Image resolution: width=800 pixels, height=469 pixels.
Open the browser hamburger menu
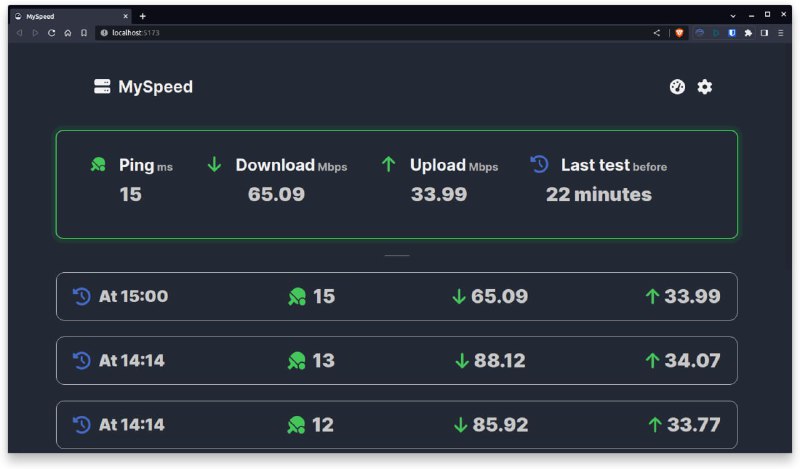point(781,33)
